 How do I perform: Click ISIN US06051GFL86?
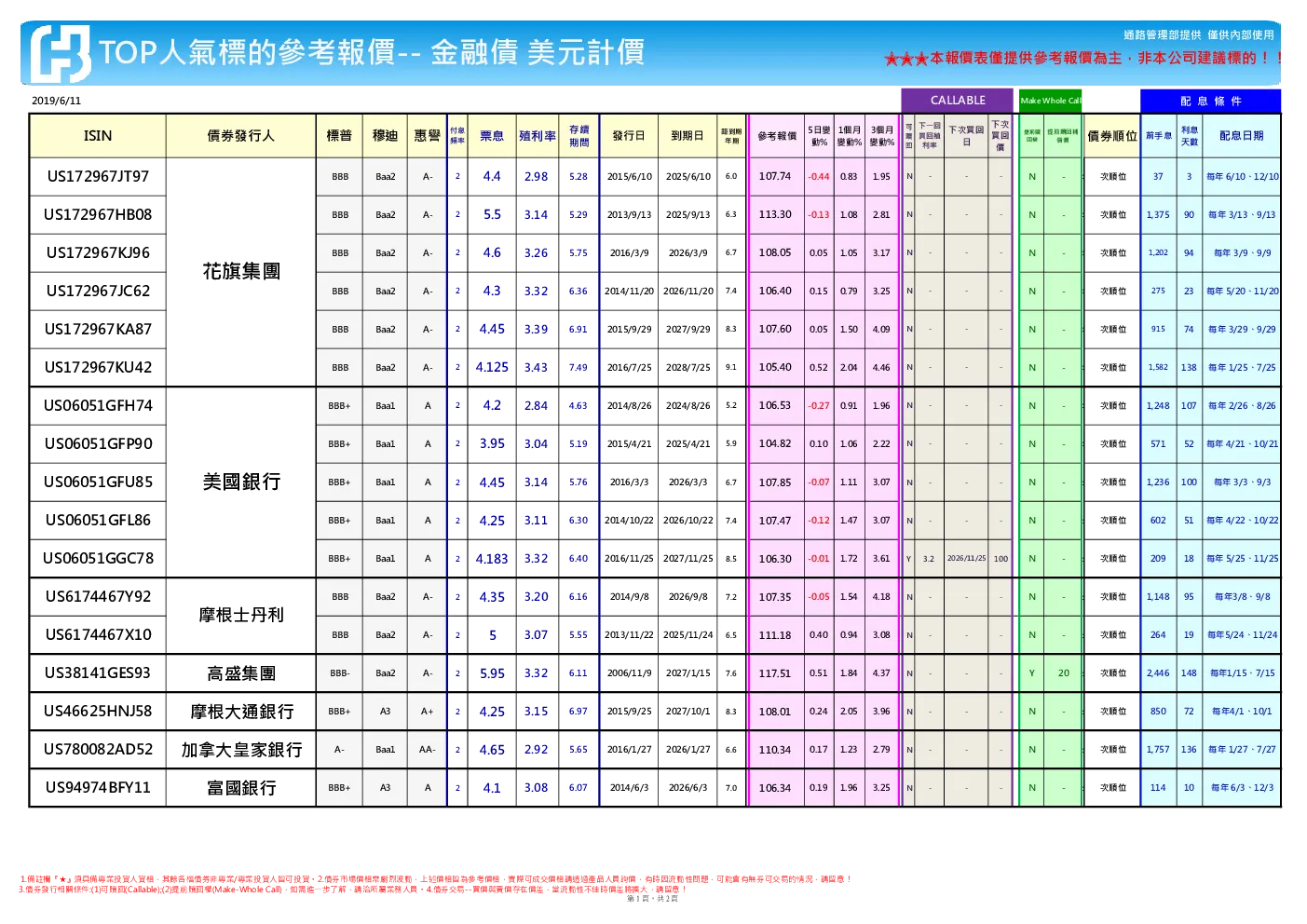point(98,520)
